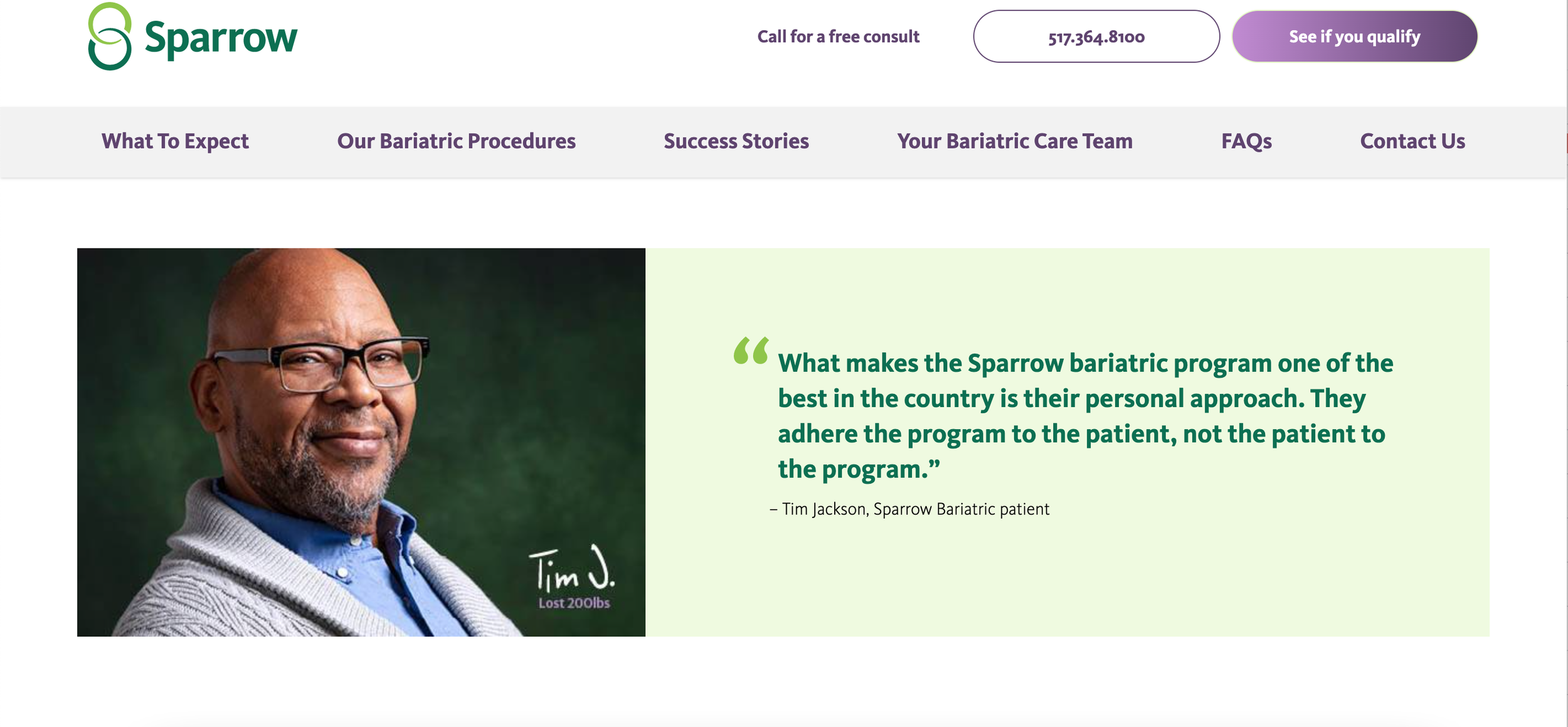1568x727 pixels.
Task: Click the 517.364.8100 phone button
Action: coord(1096,36)
